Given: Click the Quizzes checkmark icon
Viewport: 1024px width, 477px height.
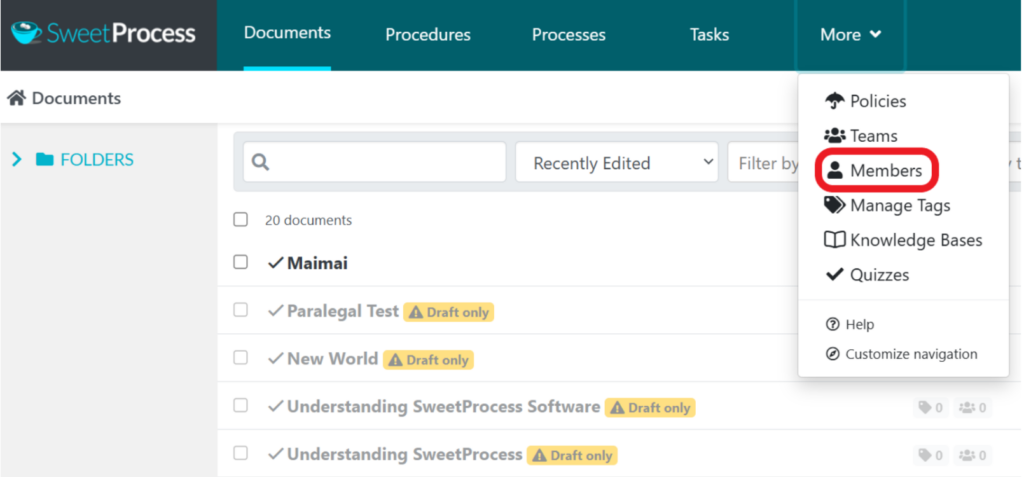Looking at the screenshot, I should point(835,274).
